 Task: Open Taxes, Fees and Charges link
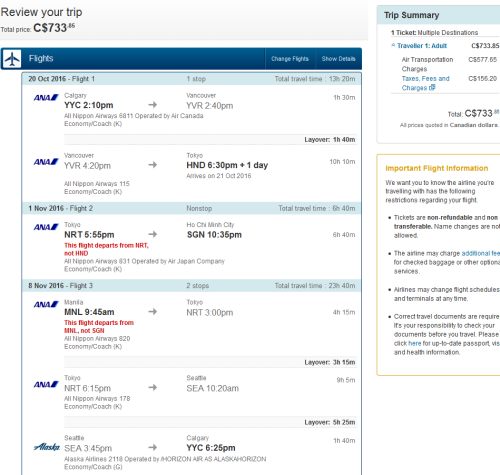(425, 83)
